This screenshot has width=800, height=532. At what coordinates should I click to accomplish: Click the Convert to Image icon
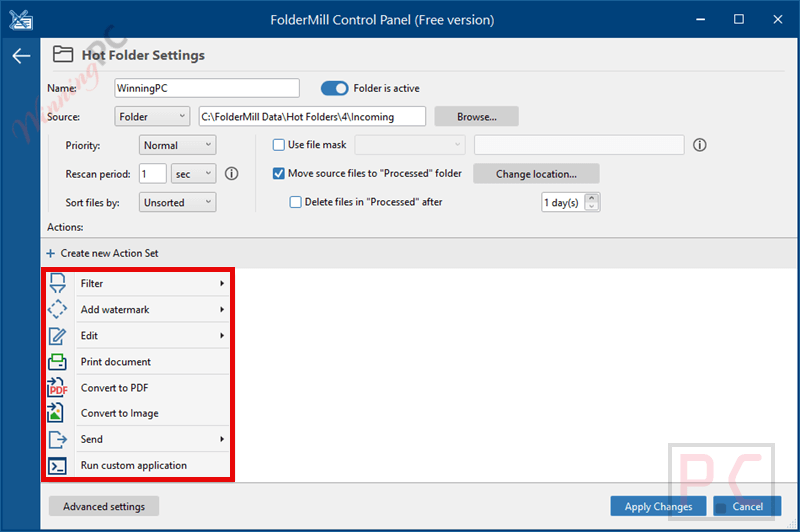56,413
